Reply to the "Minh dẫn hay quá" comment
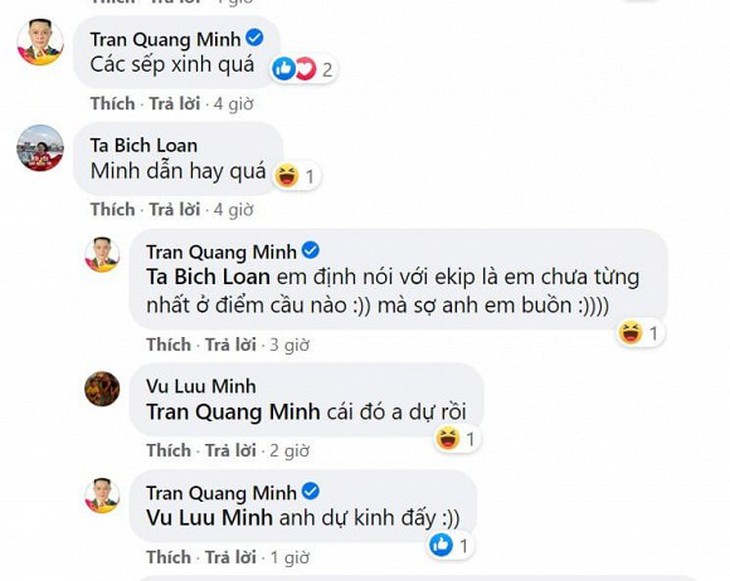Viewport: 730px width, 581px height. (175, 209)
